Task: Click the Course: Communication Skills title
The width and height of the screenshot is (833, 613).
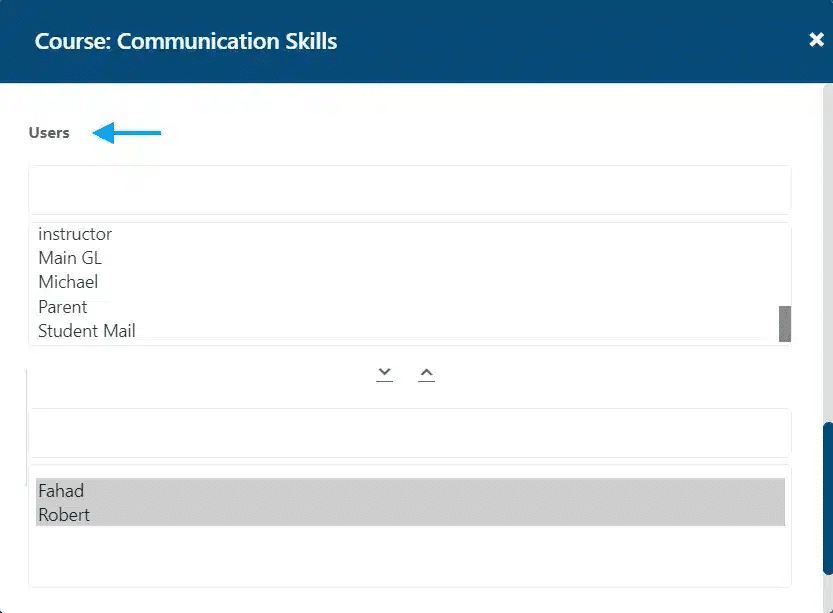Action: 186,41
